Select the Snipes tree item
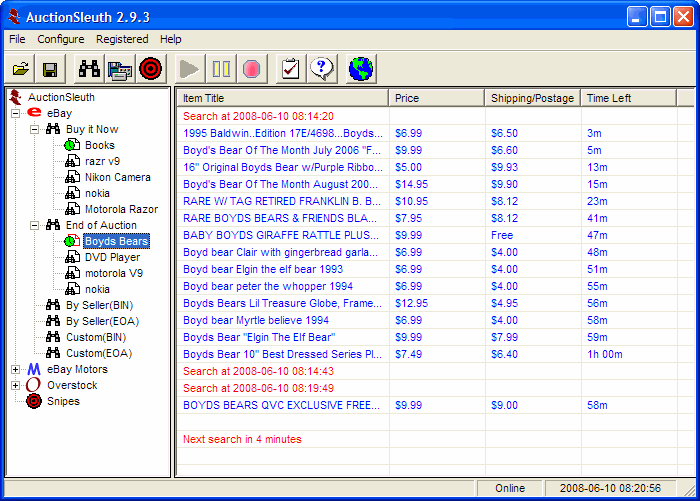Image resolution: width=700 pixels, height=501 pixels. click(x=63, y=401)
